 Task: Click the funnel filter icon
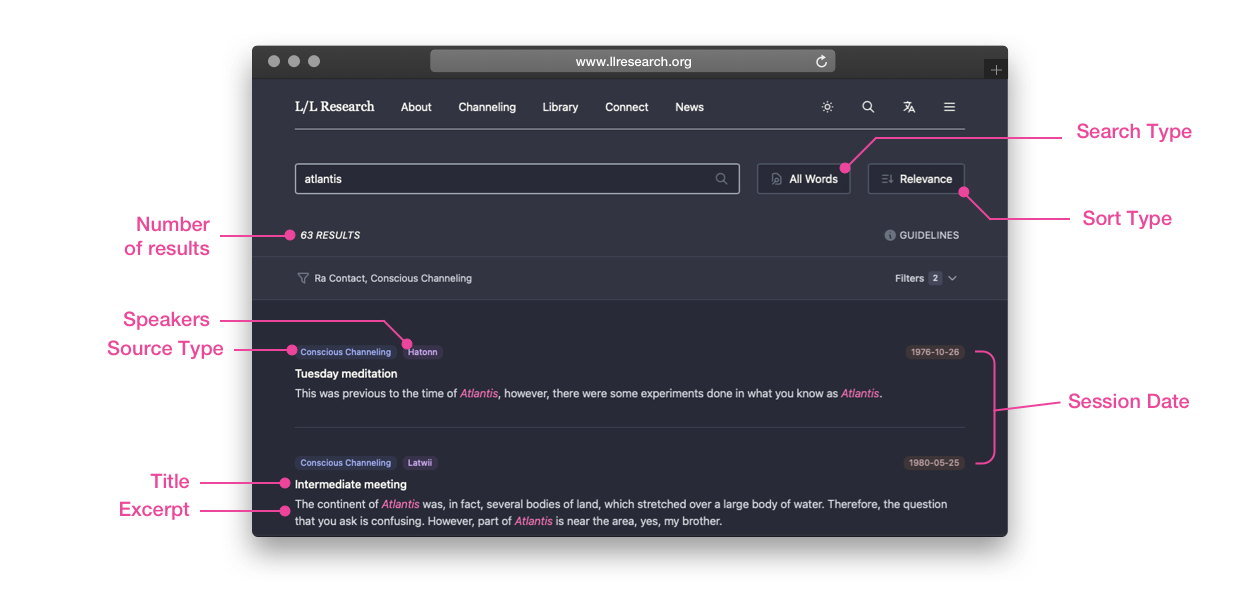point(303,278)
